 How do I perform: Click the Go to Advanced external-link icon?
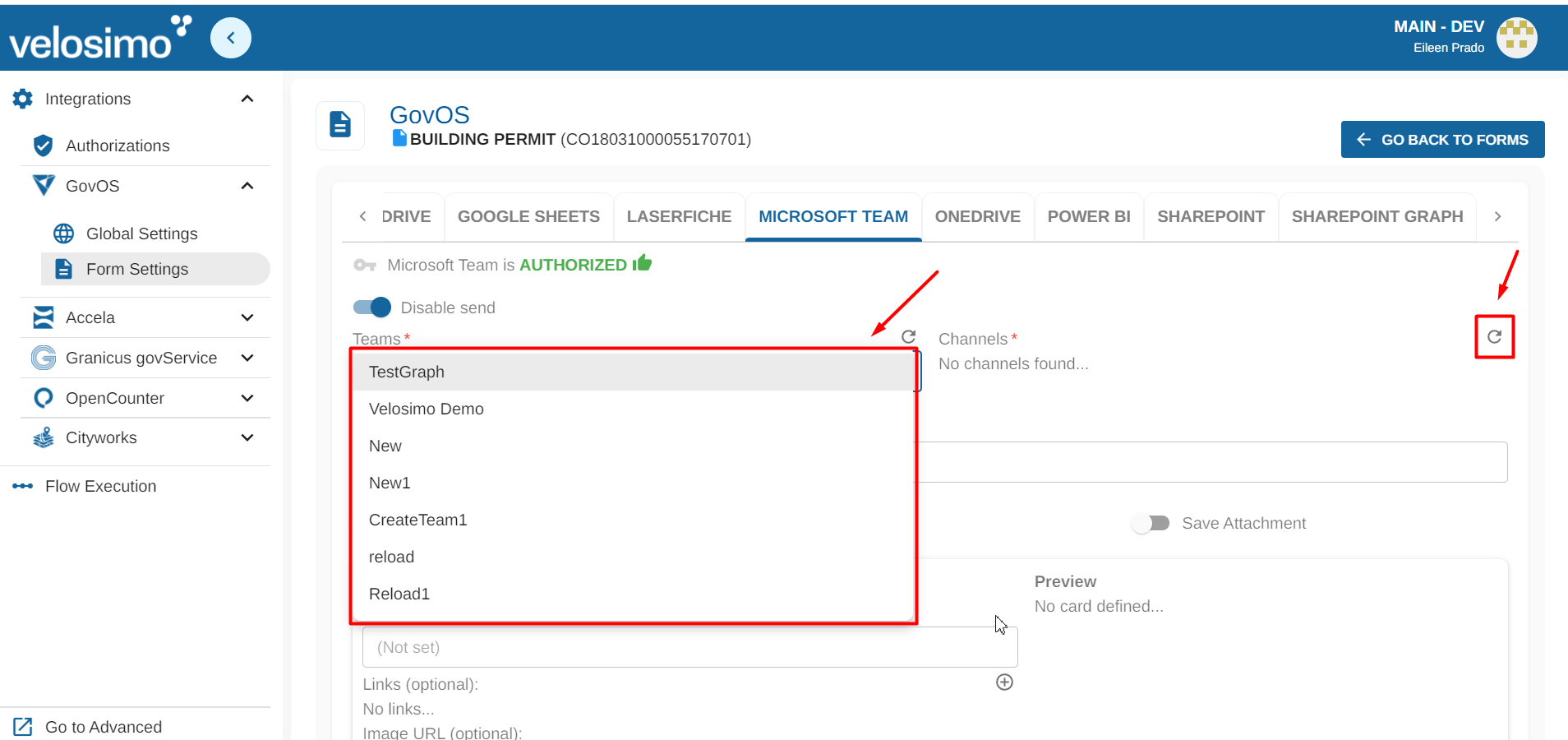(23, 727)
